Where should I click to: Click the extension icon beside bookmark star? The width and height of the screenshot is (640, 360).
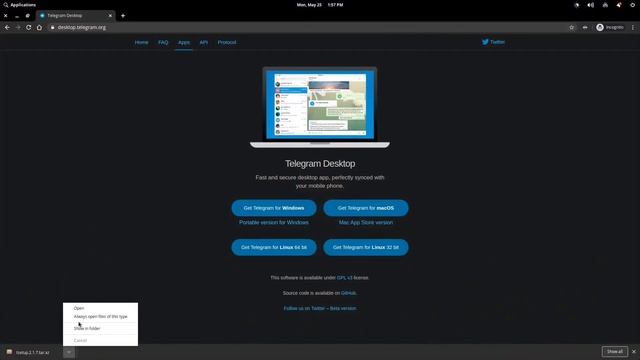point(585,27)
